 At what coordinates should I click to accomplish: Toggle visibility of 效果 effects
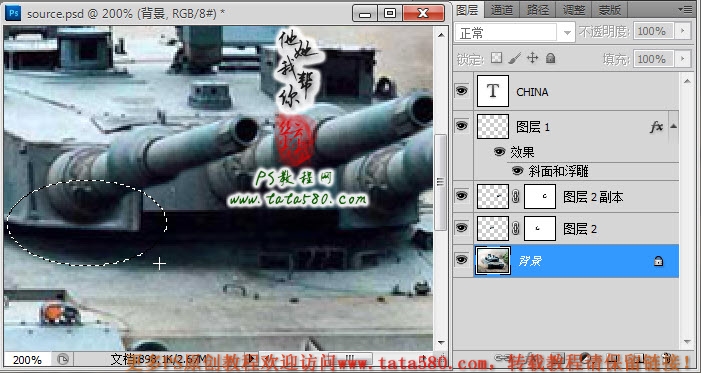(499, 152)
